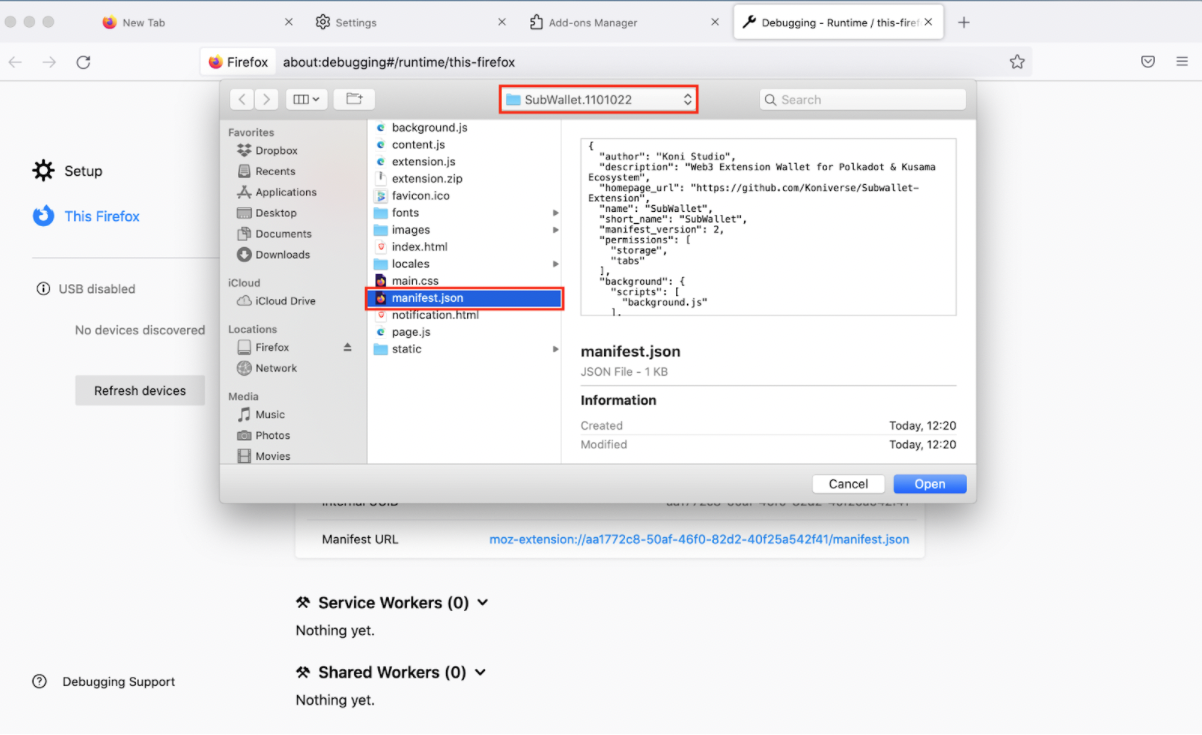The image size is (1202, 735).
Task: Go back in the file dialog
Action: 242,99
